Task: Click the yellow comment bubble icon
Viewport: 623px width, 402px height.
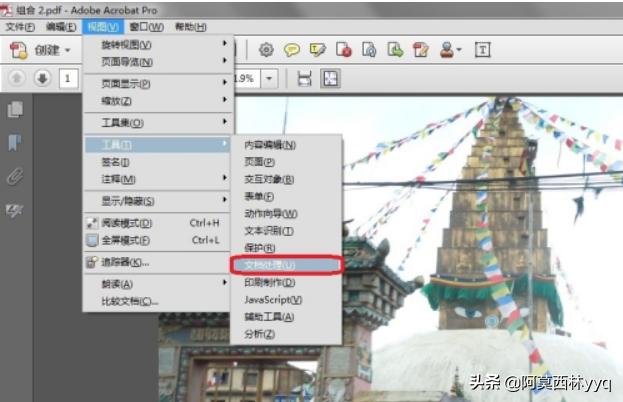Action: point(292,50)
